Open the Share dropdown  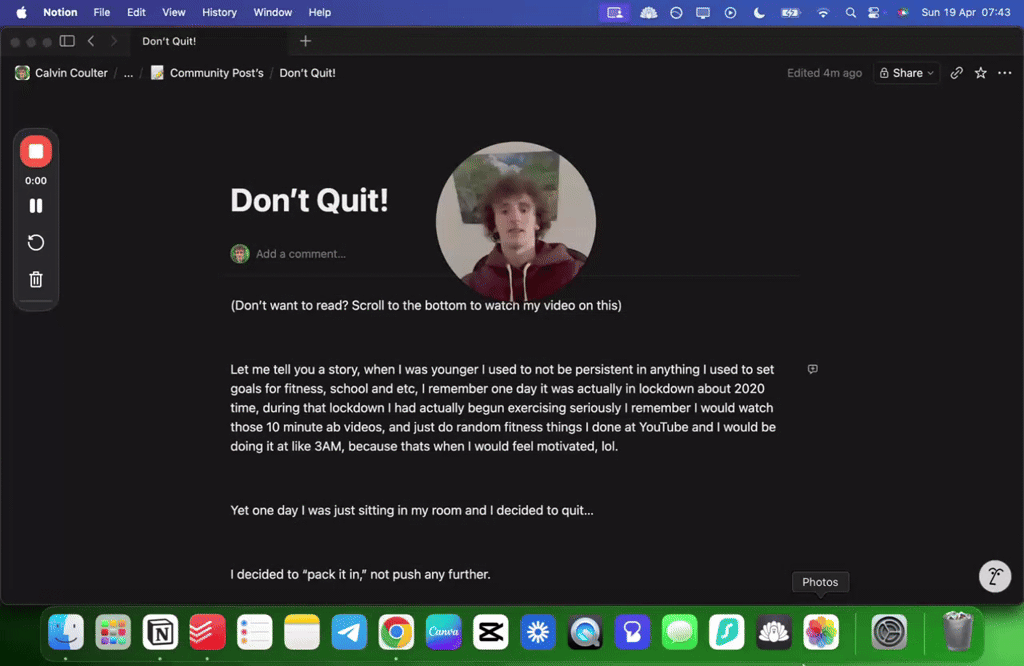click(x=906, y=73)
